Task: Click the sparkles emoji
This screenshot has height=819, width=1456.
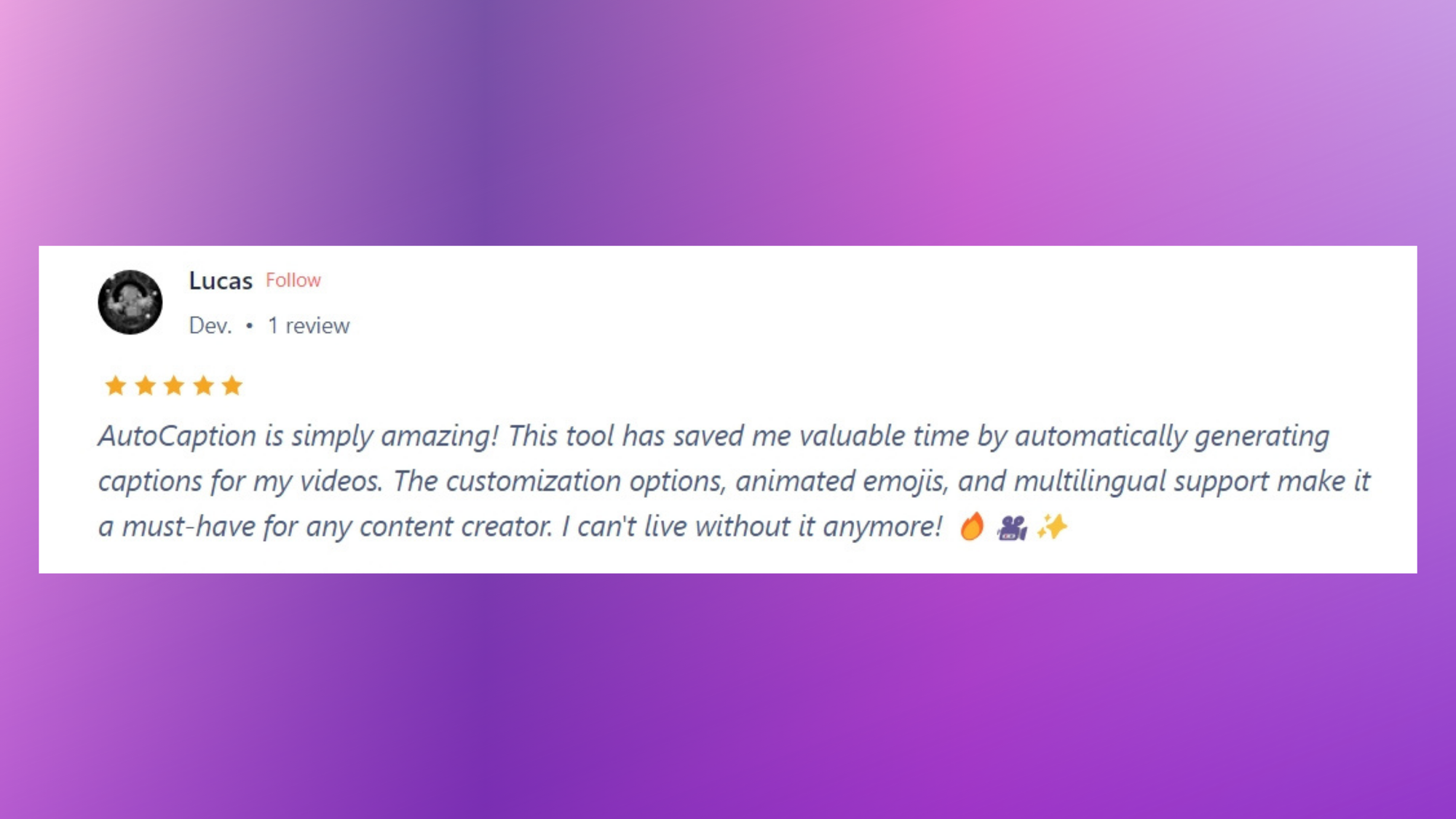Action: point(1052,526)
